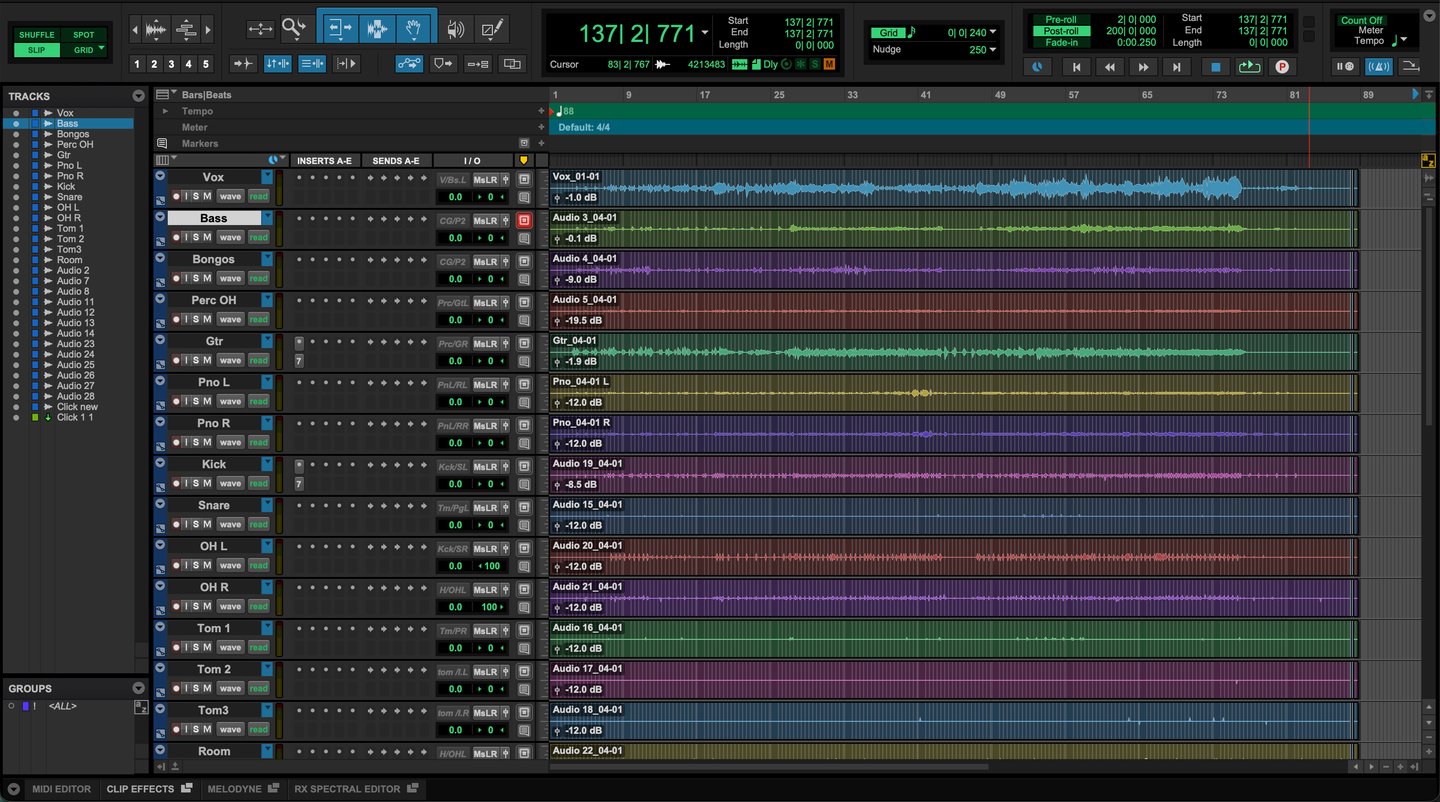Viewport: 1440px width, 802px height.
Task: Choose the Pencil tool
Action: (x=491, y=29)
